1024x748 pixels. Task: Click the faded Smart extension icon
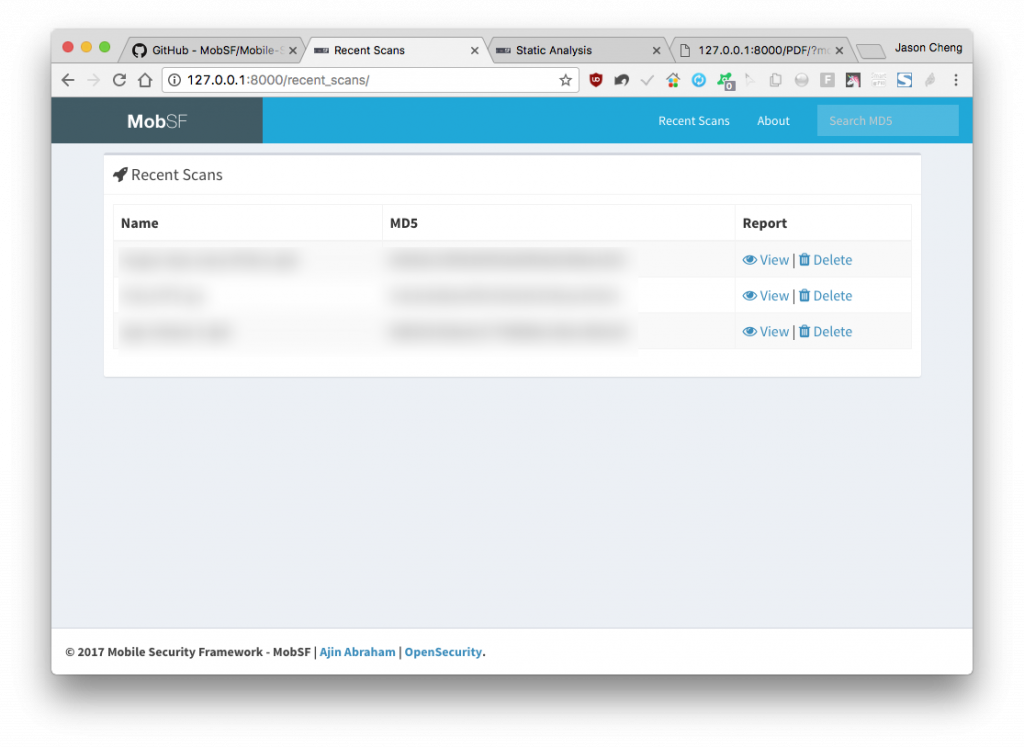878,80
